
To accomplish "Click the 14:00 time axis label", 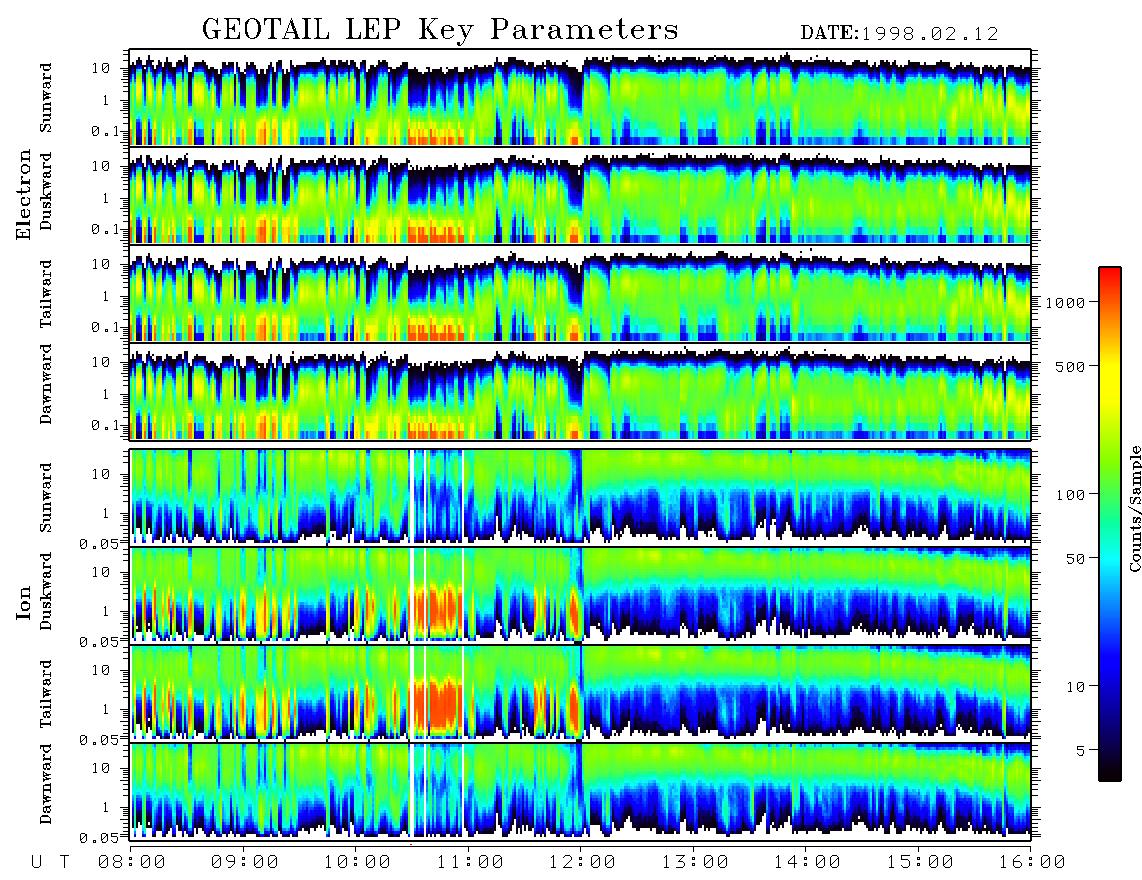I will pyautogui.click(x=807, y=862).
